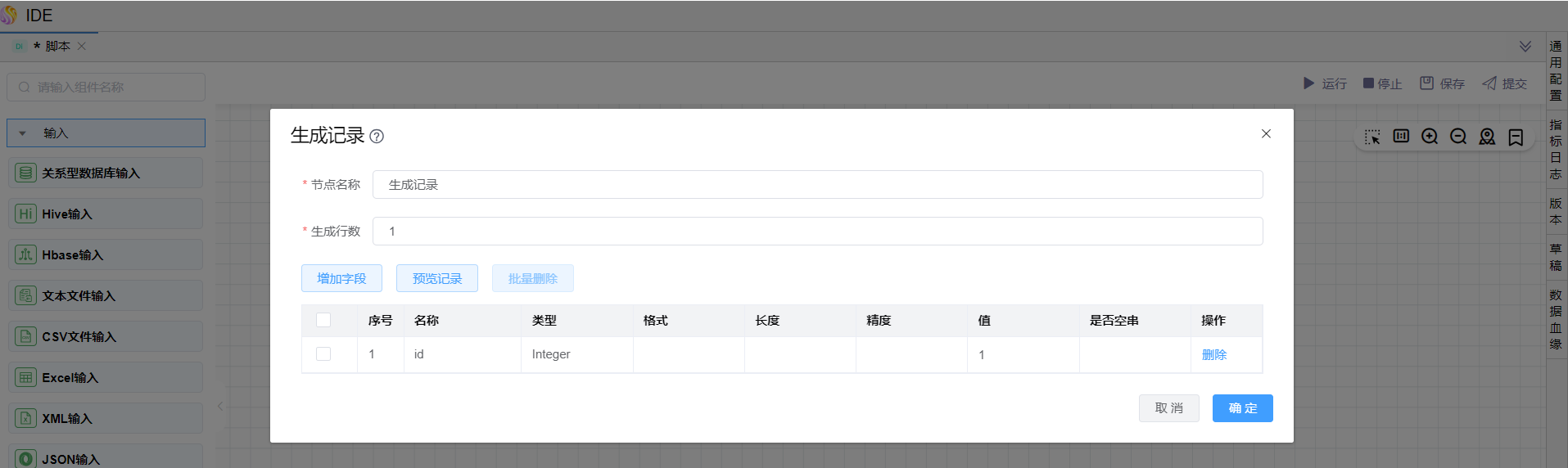Viewport: 1568px width, 468px height.
Task: Click the help icon beside 生成记录 title
Action: 377,137
